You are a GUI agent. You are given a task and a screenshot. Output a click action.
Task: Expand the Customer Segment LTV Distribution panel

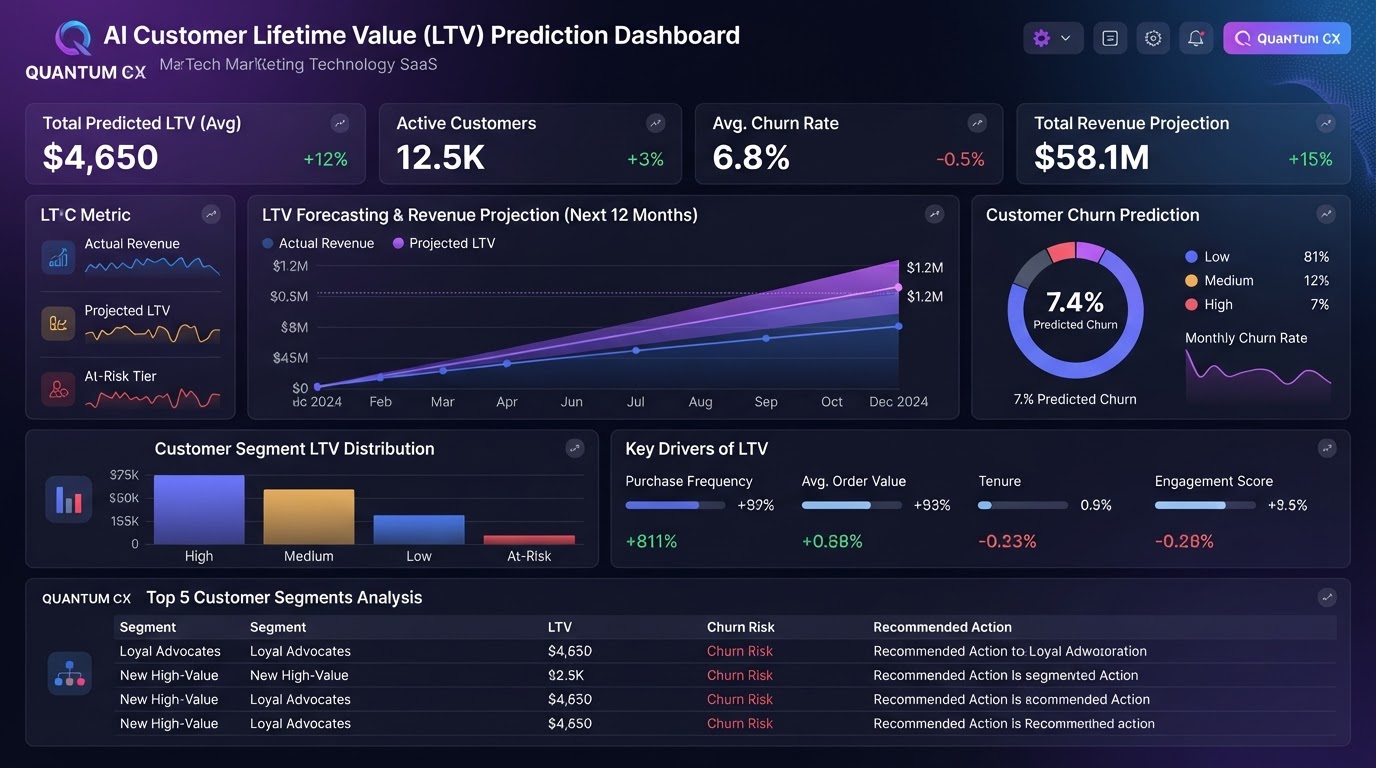[x=574, y=448]
